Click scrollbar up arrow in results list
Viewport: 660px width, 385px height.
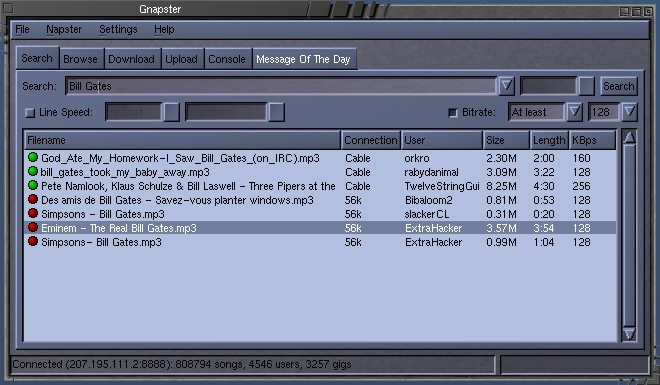(x=629, y=138)
